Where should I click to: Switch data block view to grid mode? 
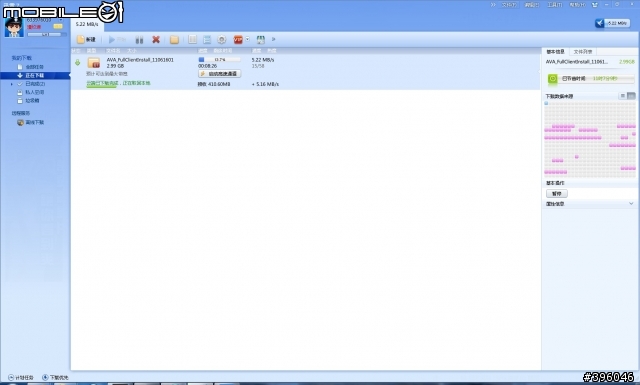pyautogui.click(x=631, y=96)
